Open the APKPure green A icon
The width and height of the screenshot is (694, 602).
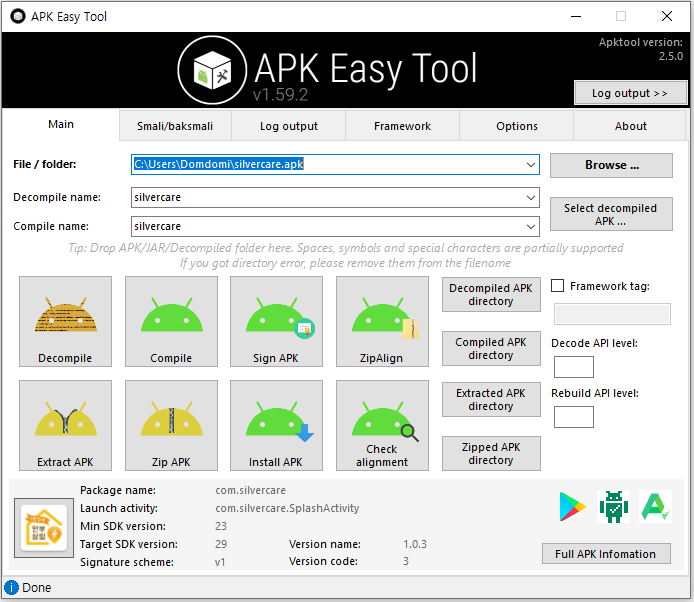(x=655, y=506)
